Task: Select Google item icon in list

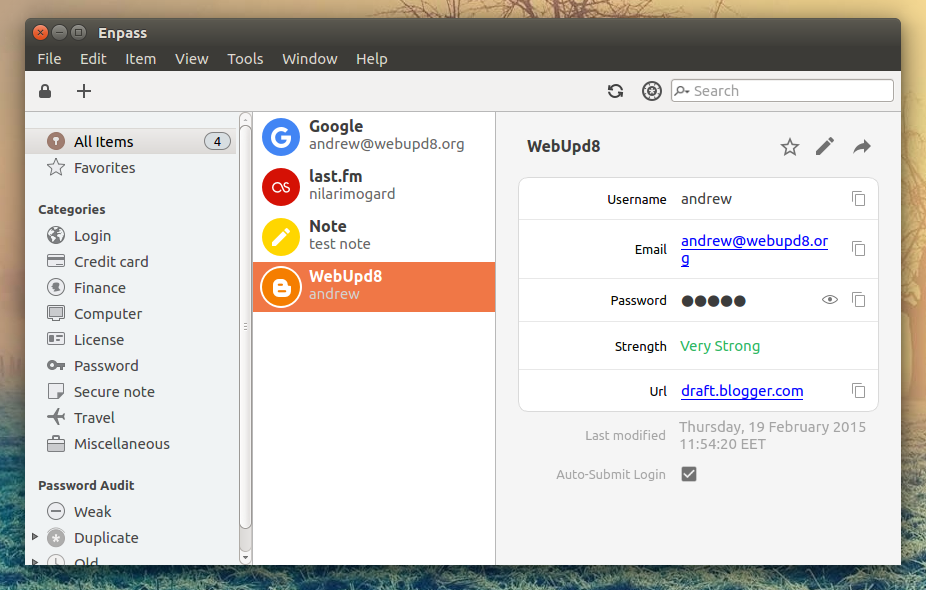Action: [x=281, y=137]
